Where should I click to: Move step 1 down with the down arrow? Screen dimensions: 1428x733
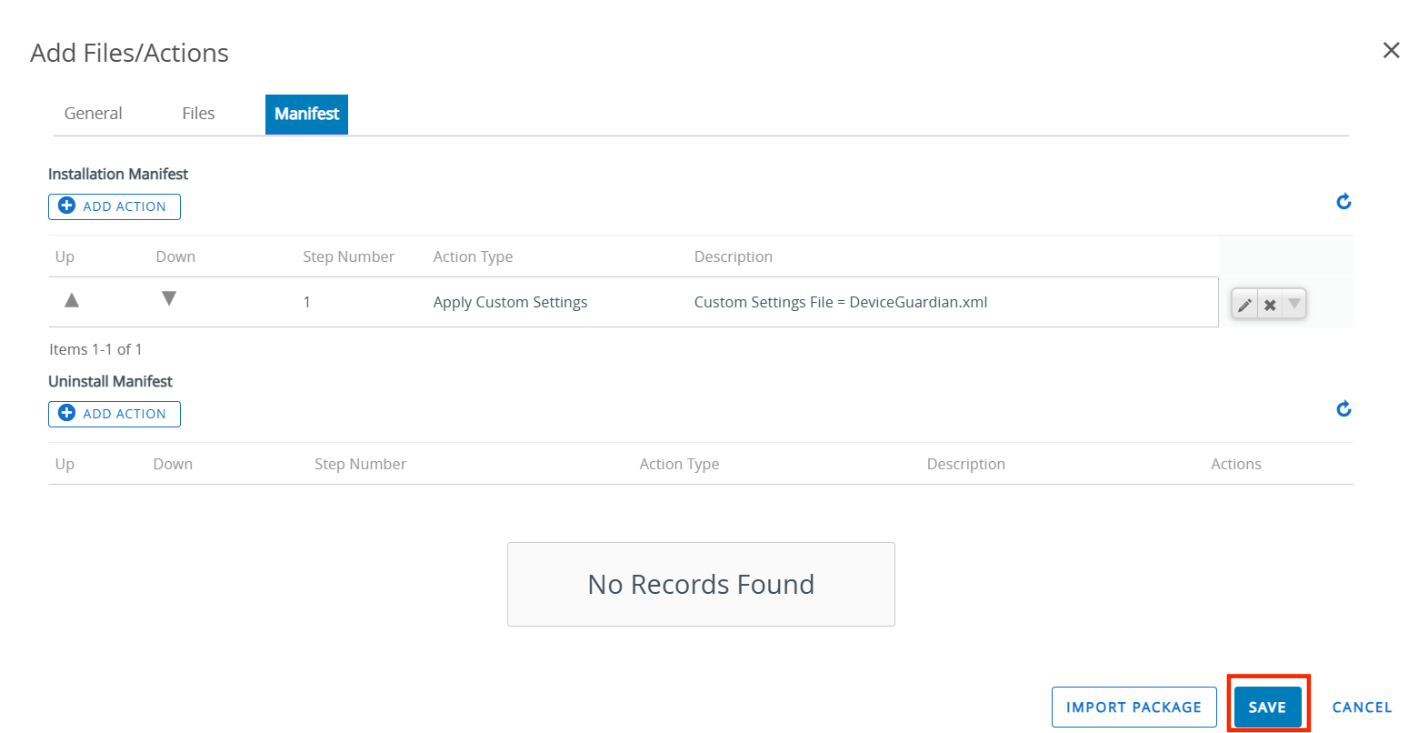pyautogui.click(x=169, y=299)
